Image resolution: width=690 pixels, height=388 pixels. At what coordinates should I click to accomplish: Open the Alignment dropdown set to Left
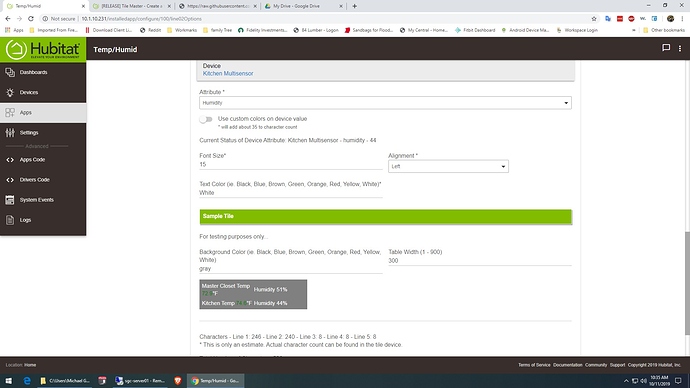coord(448,166)
